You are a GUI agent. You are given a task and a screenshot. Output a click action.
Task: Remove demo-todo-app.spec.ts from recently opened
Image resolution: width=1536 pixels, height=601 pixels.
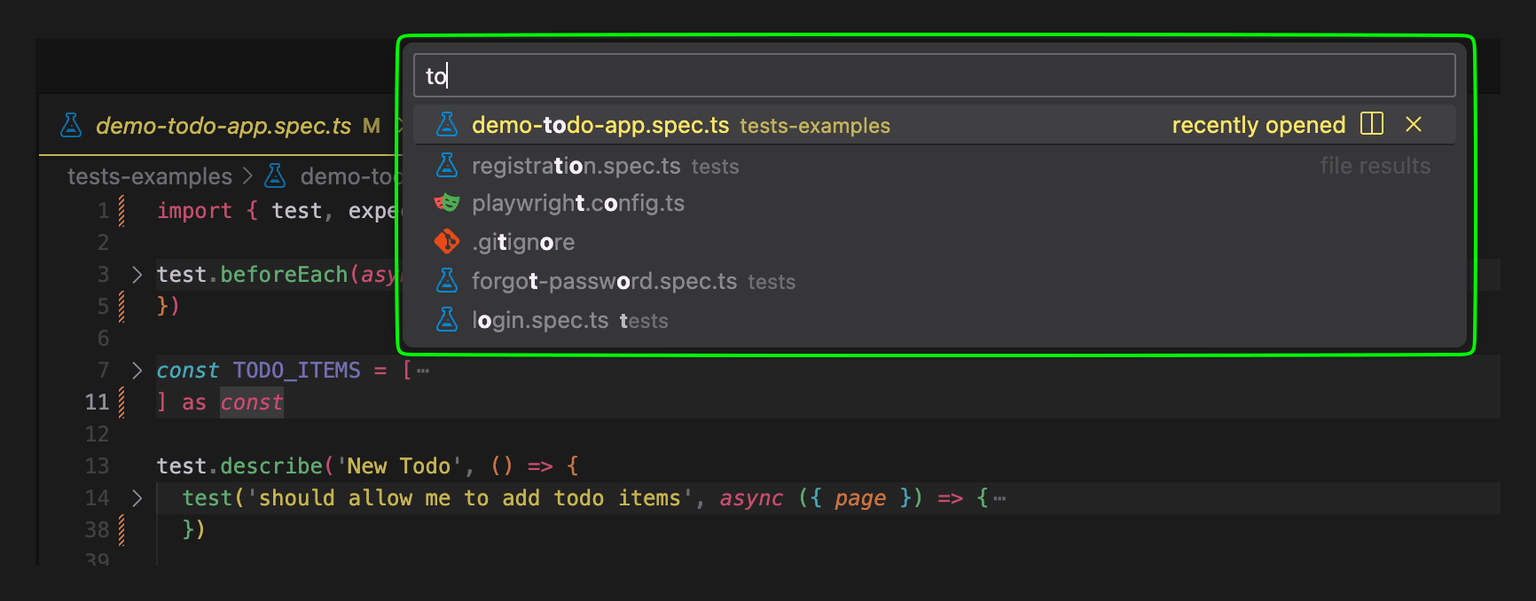click(1414, 125)
